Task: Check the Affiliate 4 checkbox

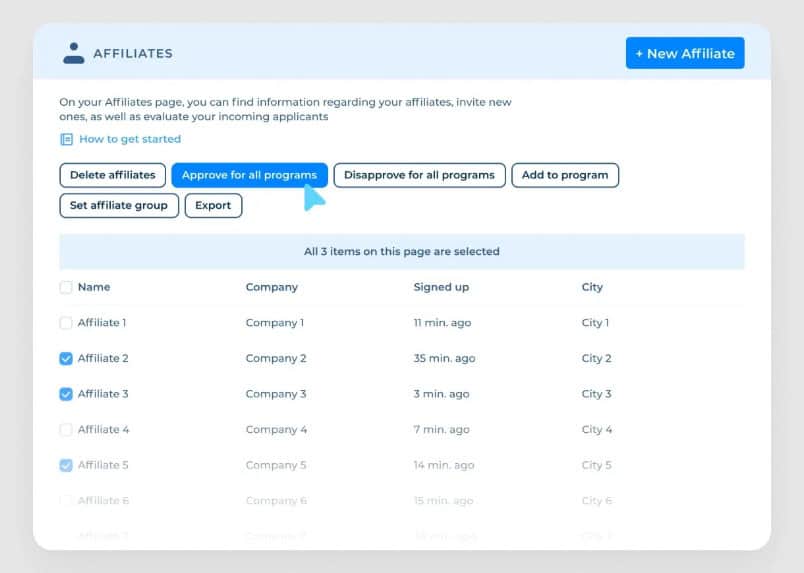Action: click(x=66, y=429)
